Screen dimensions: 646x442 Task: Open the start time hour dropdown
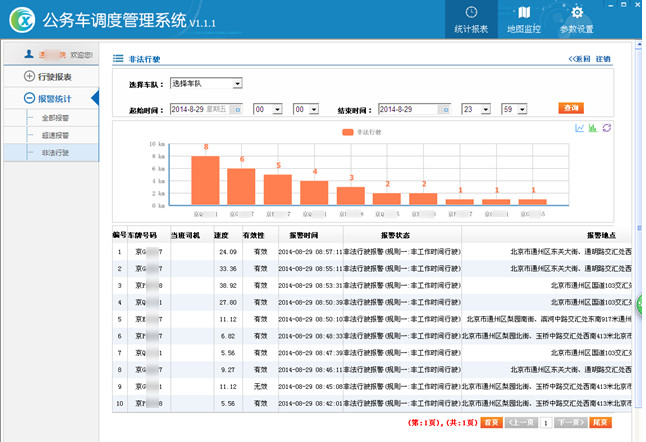pyautogui.click(x=267, y=108)
